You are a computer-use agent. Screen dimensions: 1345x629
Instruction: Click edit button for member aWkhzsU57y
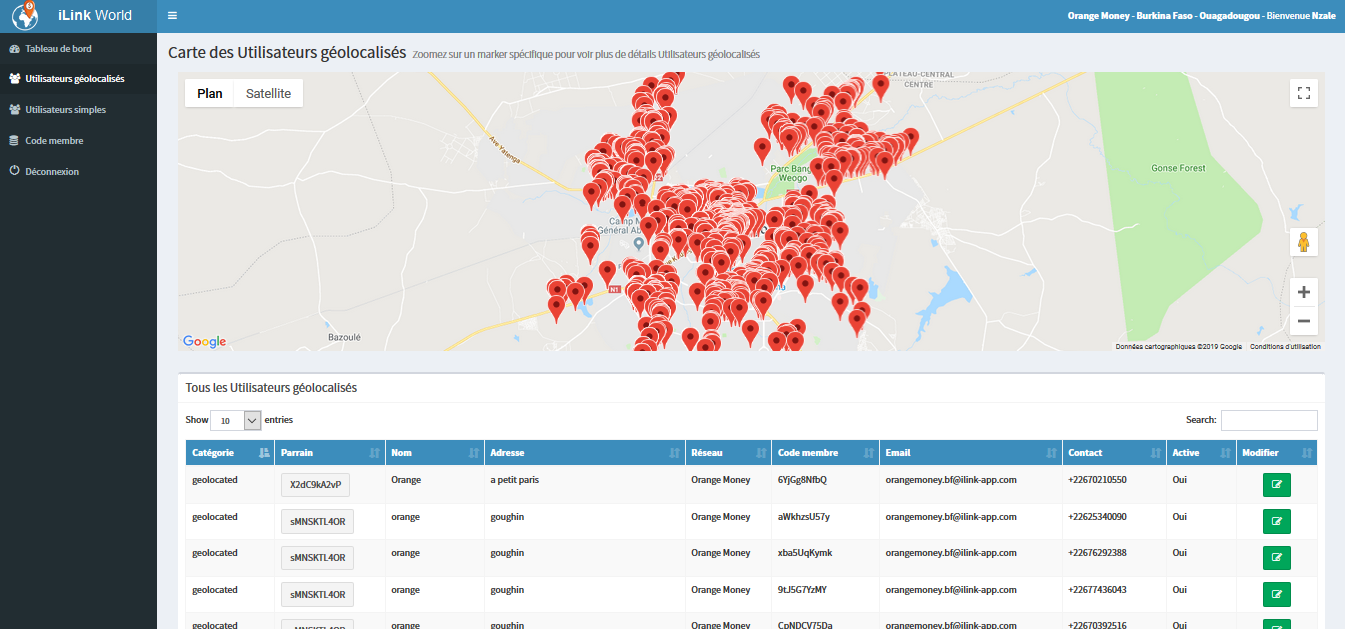[1276, 521]
